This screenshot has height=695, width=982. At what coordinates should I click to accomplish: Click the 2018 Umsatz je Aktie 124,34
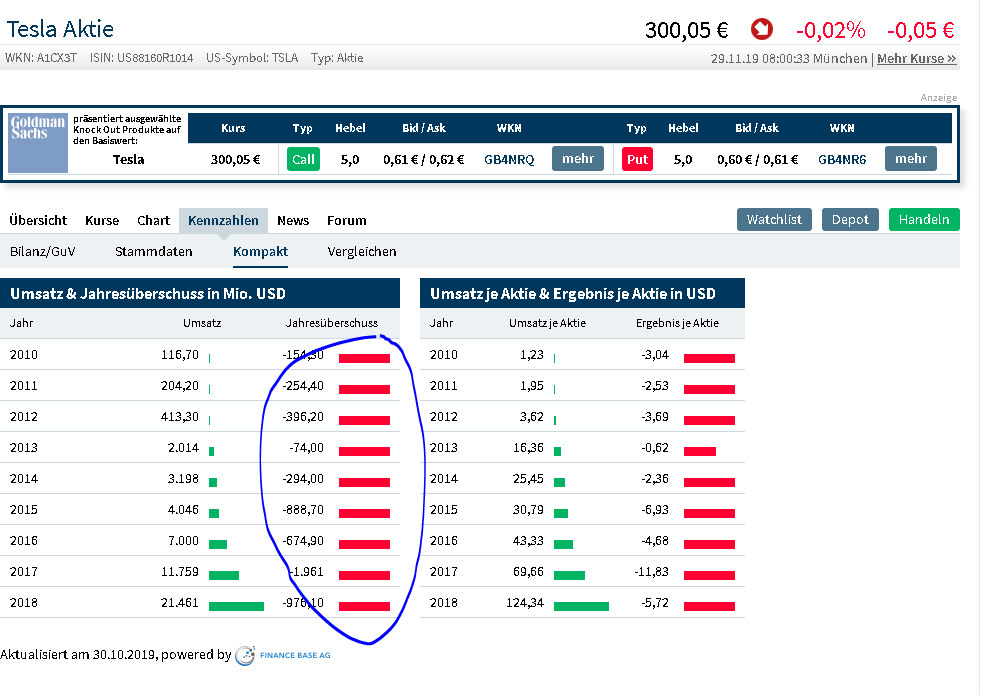point(525,603)
